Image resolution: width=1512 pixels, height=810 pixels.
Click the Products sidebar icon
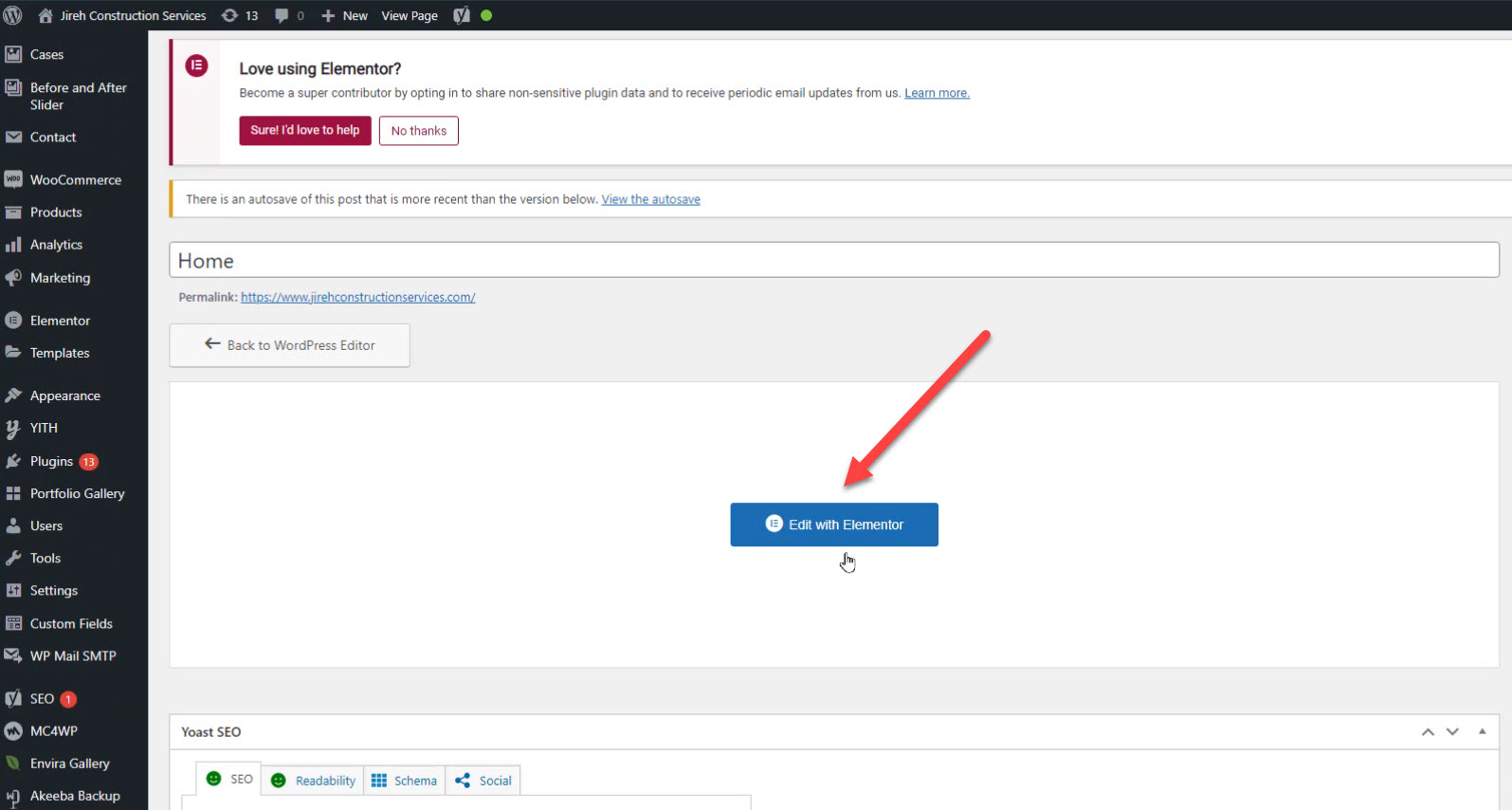(x=13, y=212)
